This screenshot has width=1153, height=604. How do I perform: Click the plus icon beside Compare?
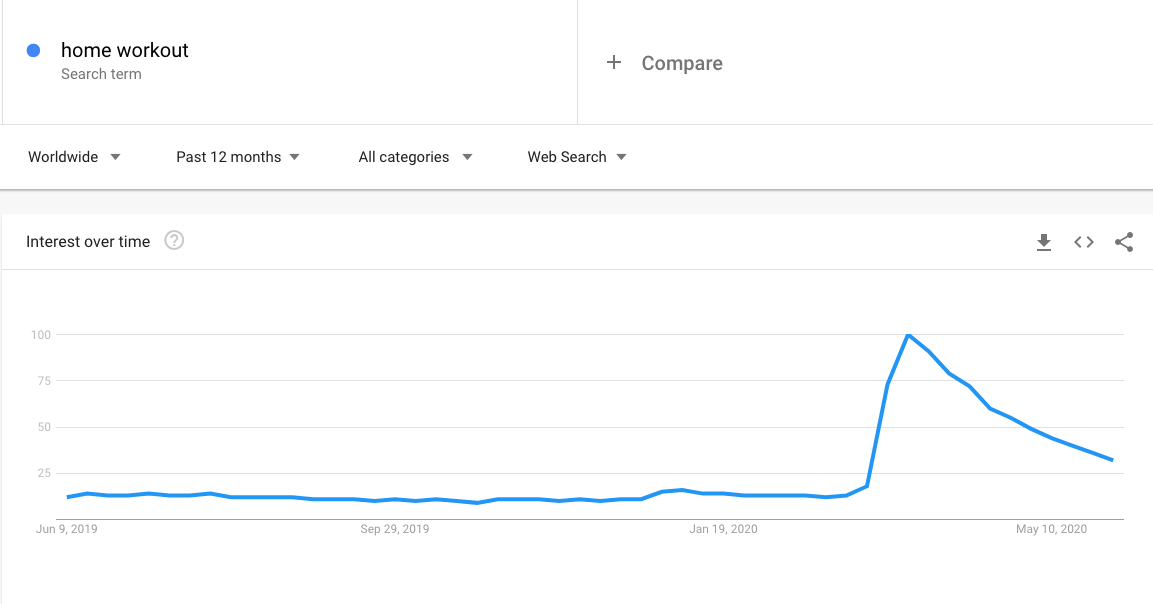(614, 63)
